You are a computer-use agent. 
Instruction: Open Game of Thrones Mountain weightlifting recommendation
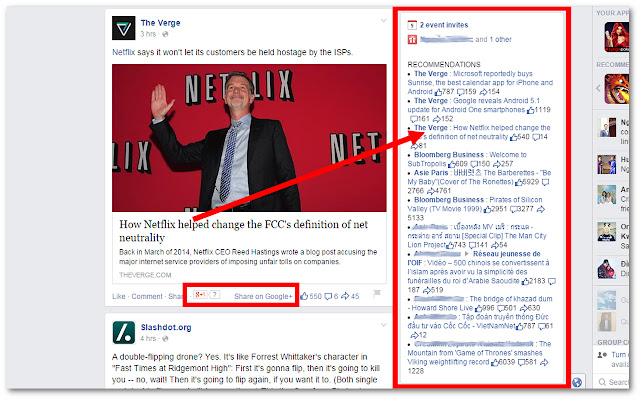479,357
